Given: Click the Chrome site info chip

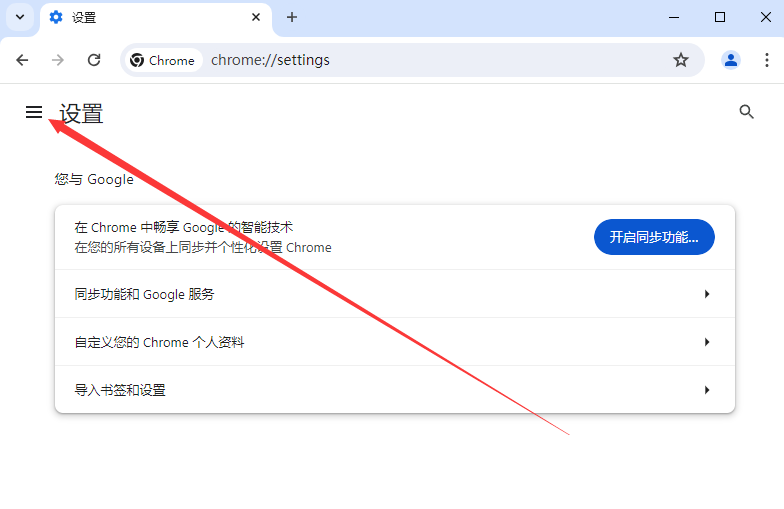Looking at the screenshot, I should pyautogui.click(x=164, y=60).
